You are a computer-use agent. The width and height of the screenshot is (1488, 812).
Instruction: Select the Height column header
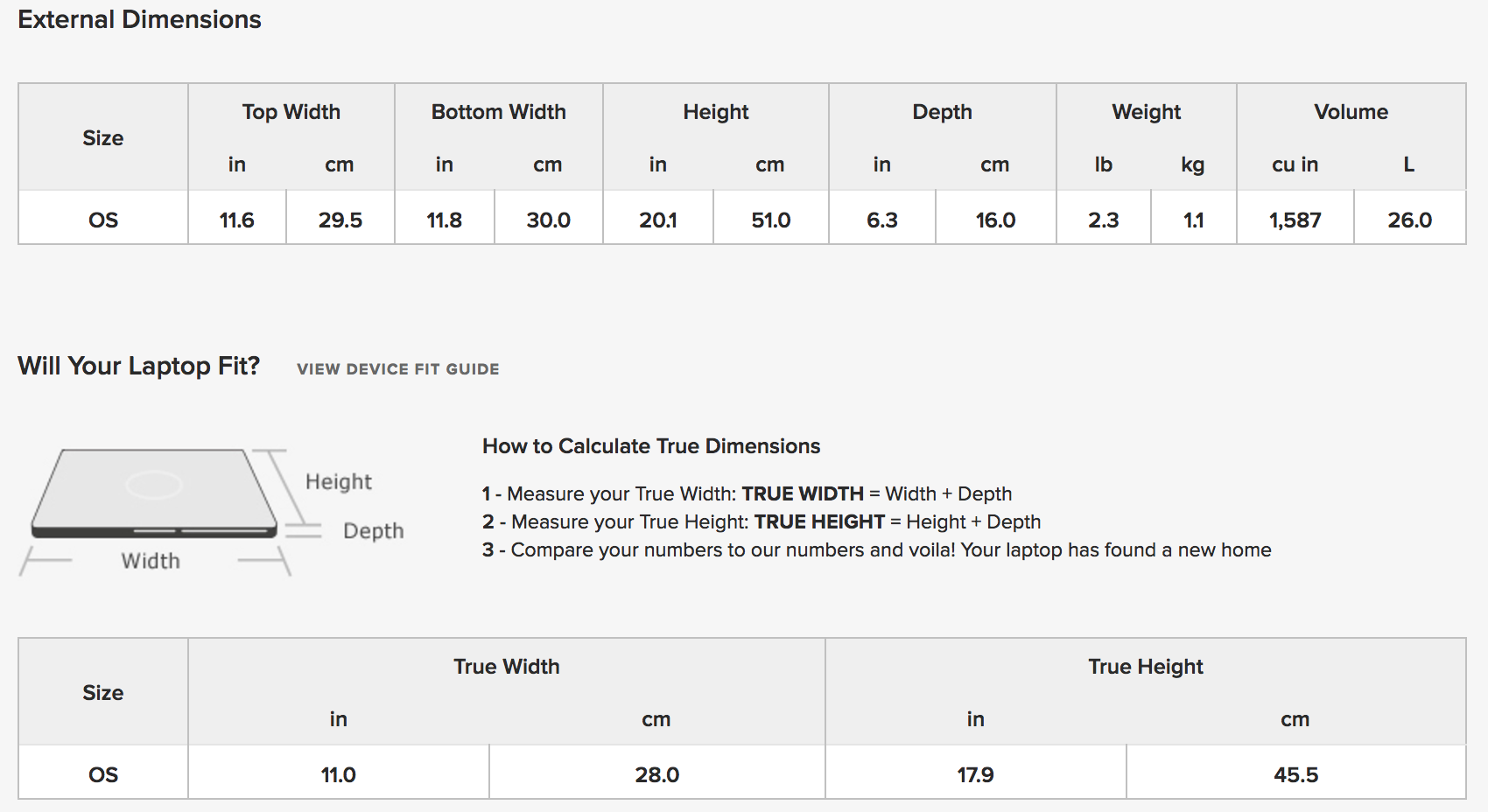coord(716,112)
